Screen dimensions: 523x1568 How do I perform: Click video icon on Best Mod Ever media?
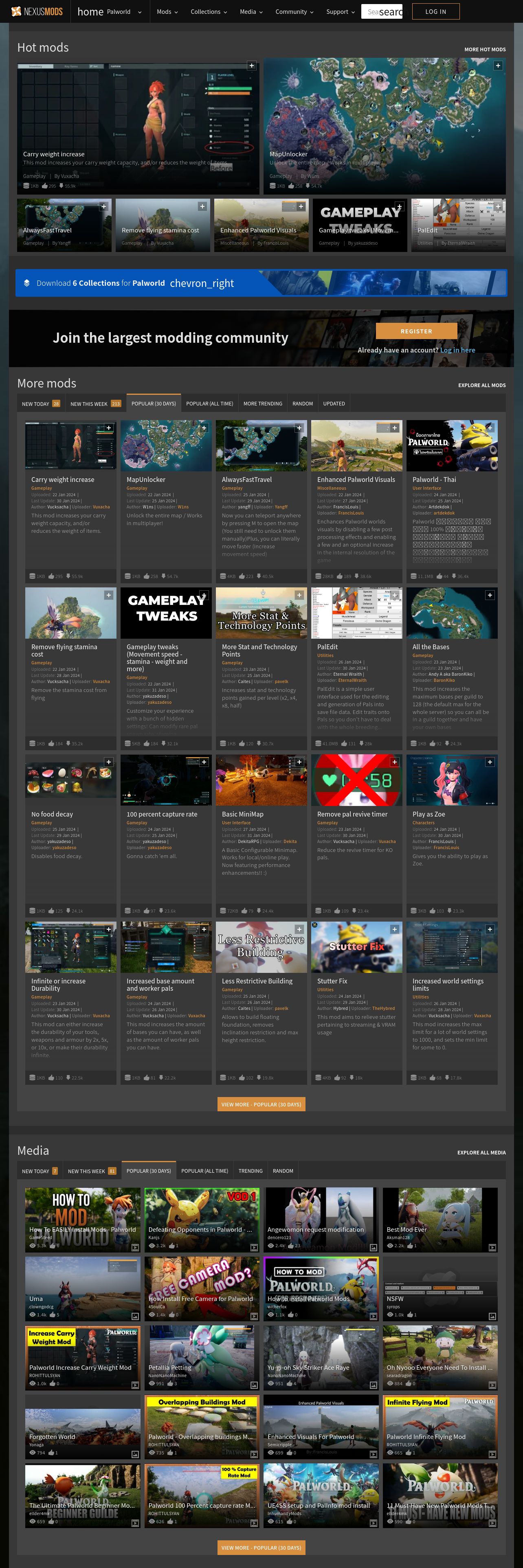click(x=492, y=1248)
